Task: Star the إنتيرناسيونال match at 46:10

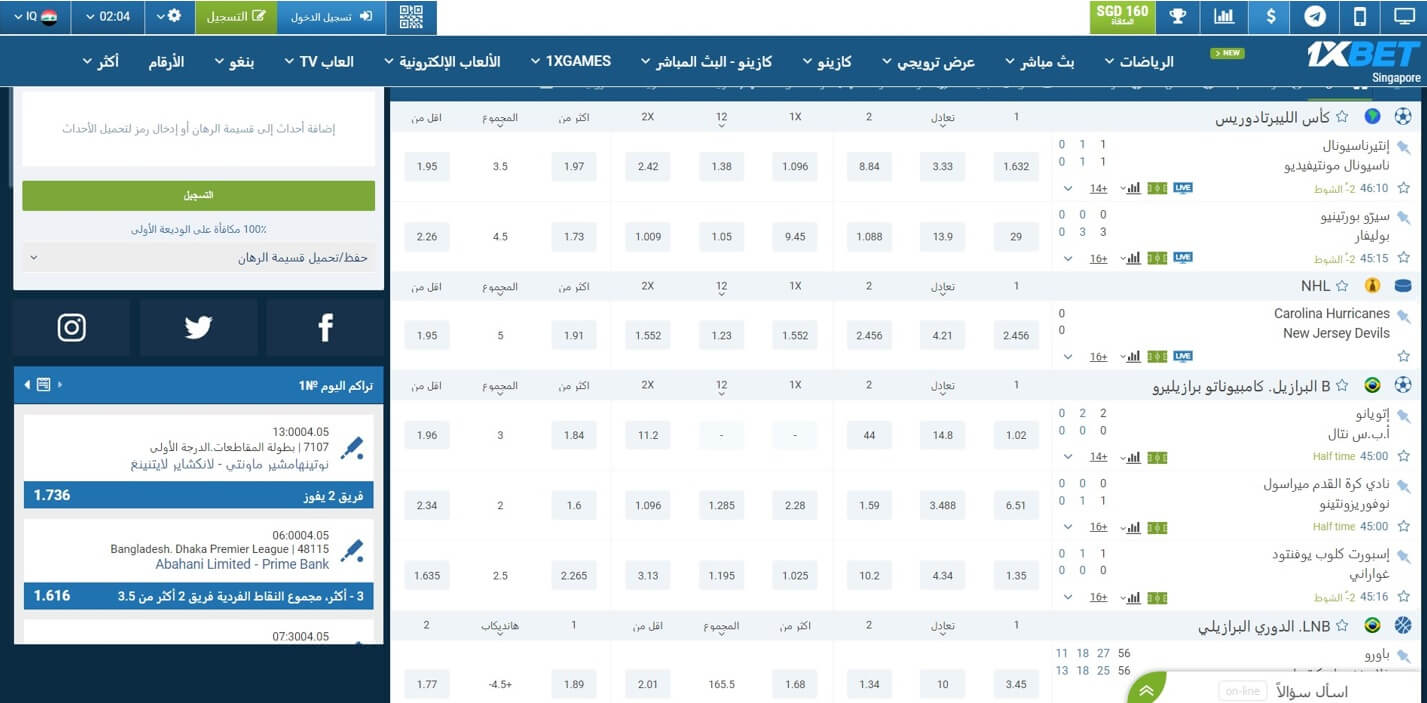Action: (x=1404, y=188)
